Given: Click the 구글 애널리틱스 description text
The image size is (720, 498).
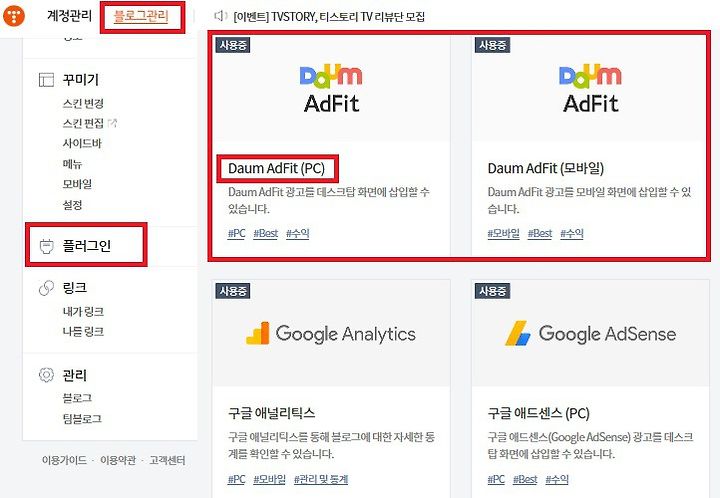Looking at the screenshot, I should (x=331, y=445).
